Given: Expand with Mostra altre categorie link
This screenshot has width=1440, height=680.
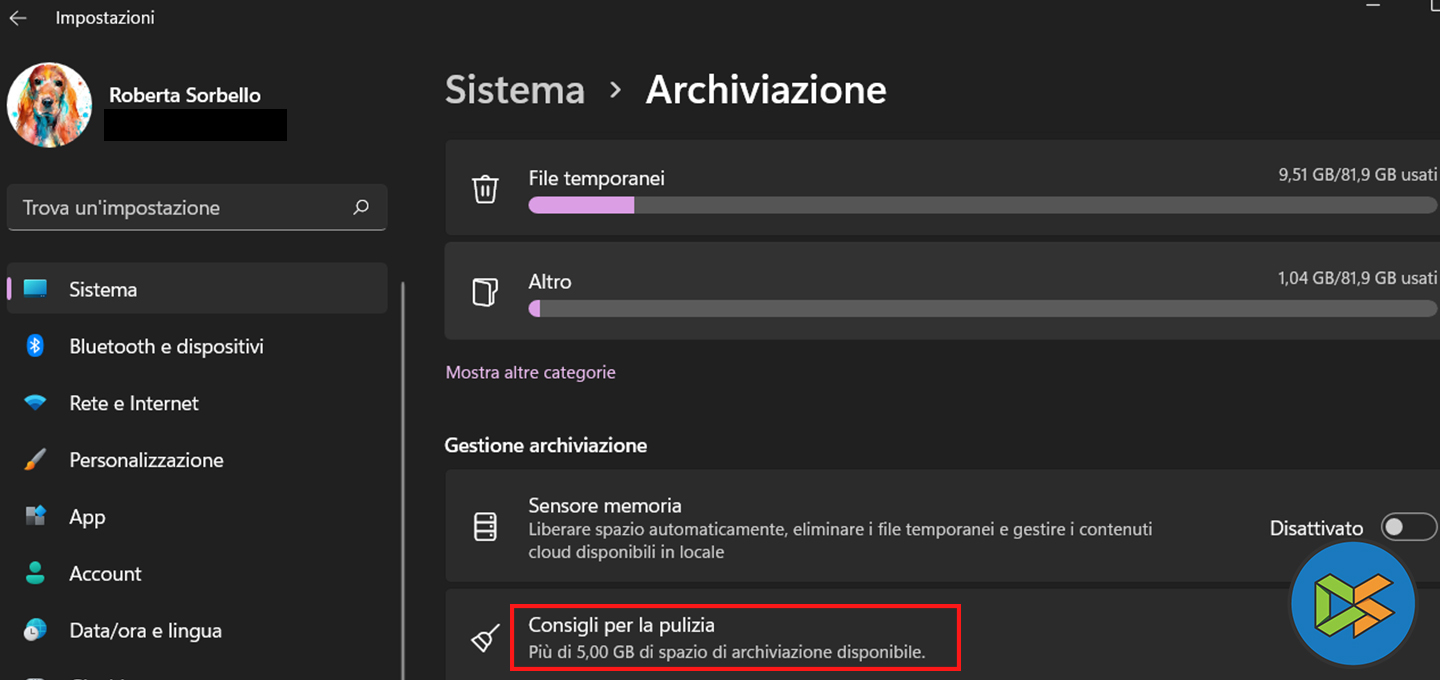Looking at the screenshot, I should pyautogui.click(x=530, y=372).
